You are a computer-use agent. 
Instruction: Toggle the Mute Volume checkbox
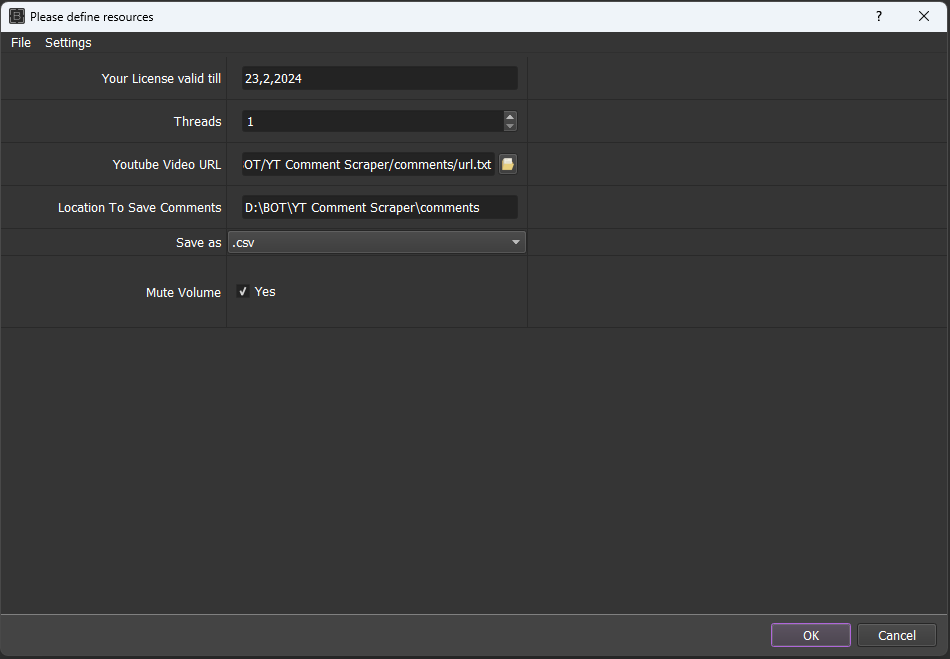(x=243, y=292)
